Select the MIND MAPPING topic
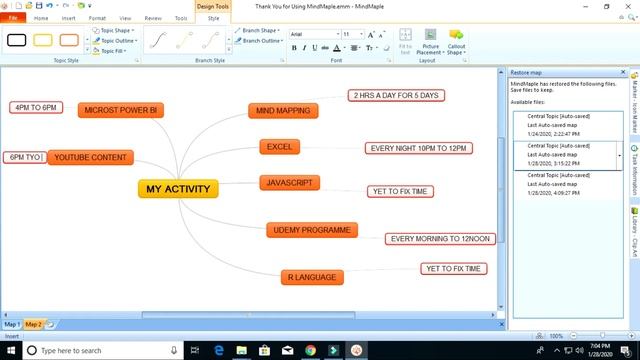The width and height of the screenshot is (640, 360). click(283, 111)
